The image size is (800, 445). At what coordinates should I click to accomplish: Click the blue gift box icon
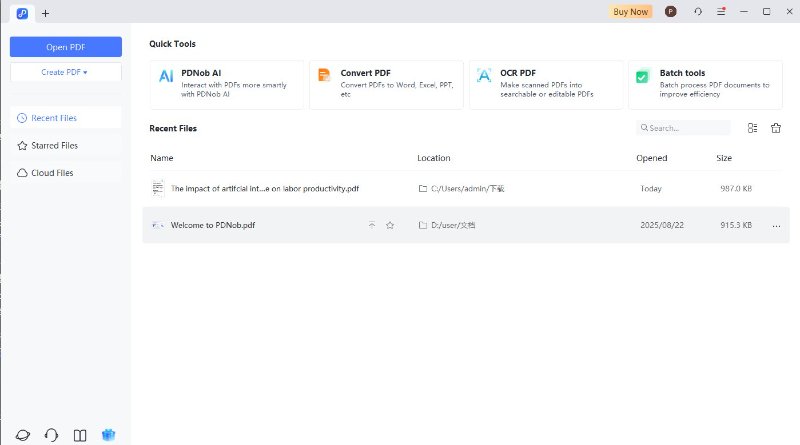pyautogui.click(x=109, y=435)
